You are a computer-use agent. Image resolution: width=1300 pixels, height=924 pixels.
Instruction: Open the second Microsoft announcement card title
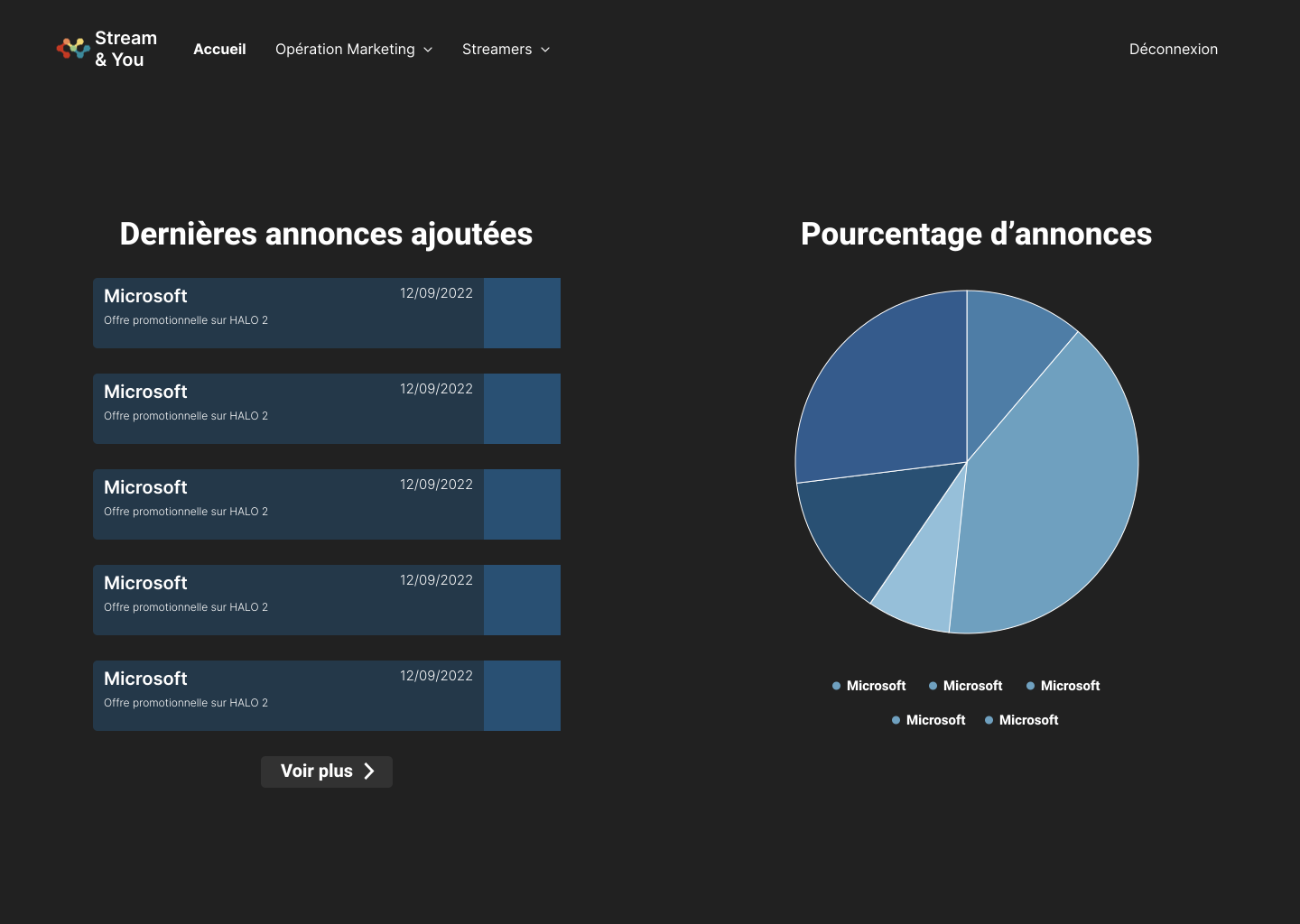(145, 392)
